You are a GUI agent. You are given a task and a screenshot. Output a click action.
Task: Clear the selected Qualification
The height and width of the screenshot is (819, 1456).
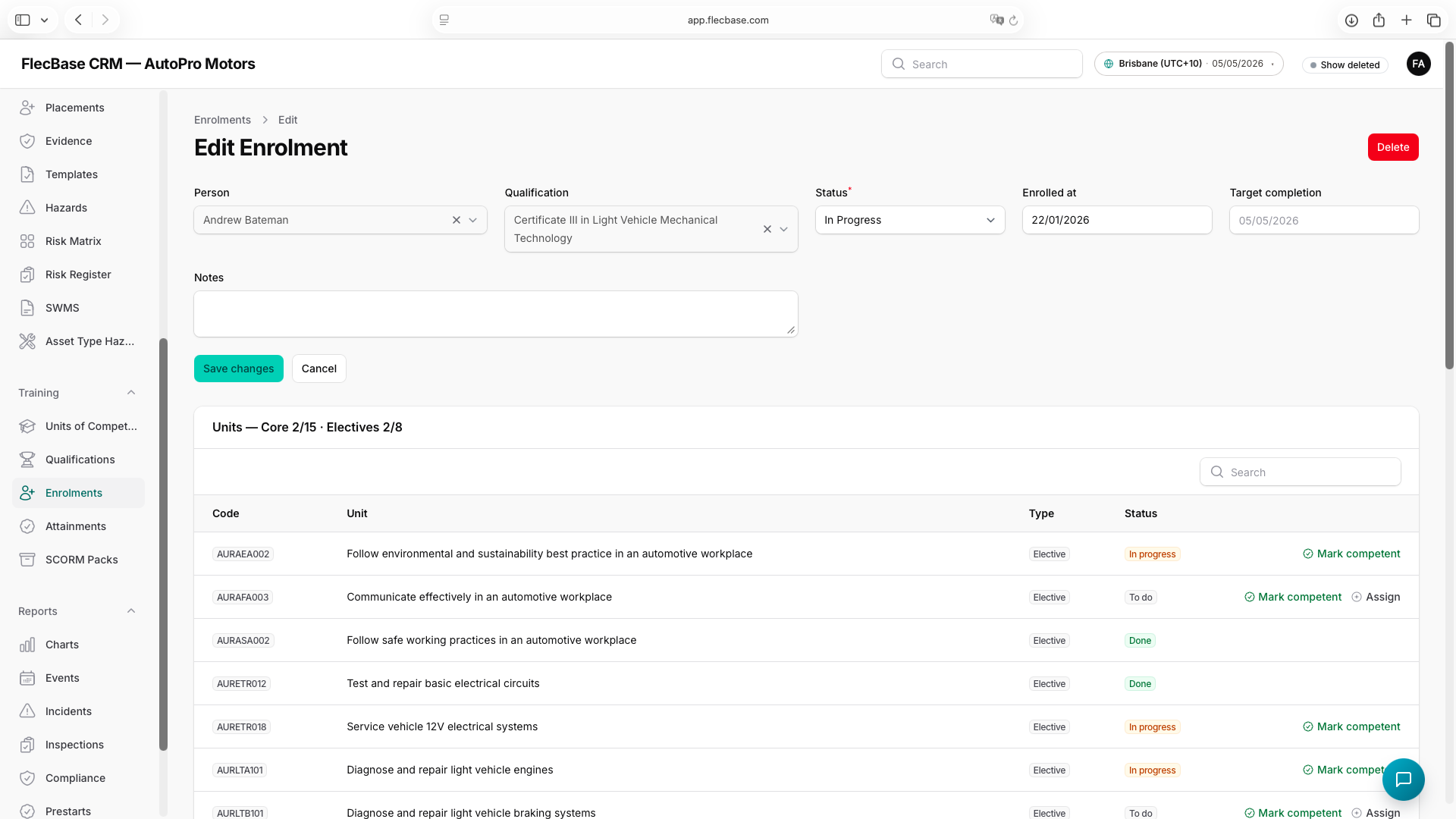pos(767,229)
